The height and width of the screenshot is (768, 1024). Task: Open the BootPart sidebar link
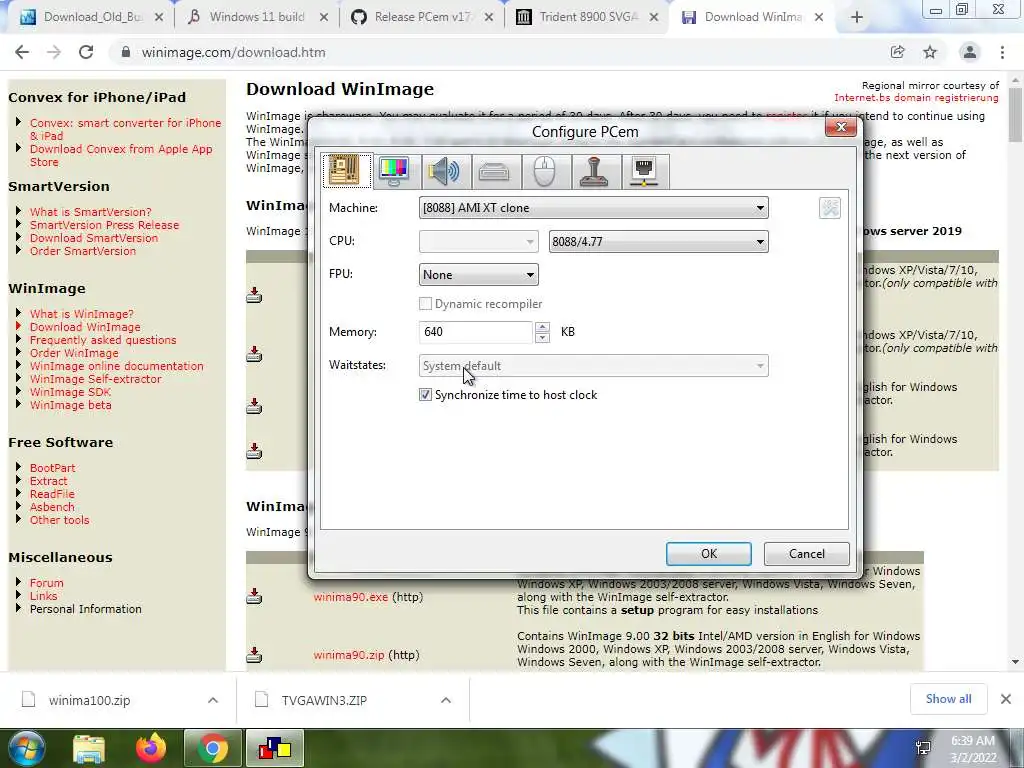click(x=52, y=468)
